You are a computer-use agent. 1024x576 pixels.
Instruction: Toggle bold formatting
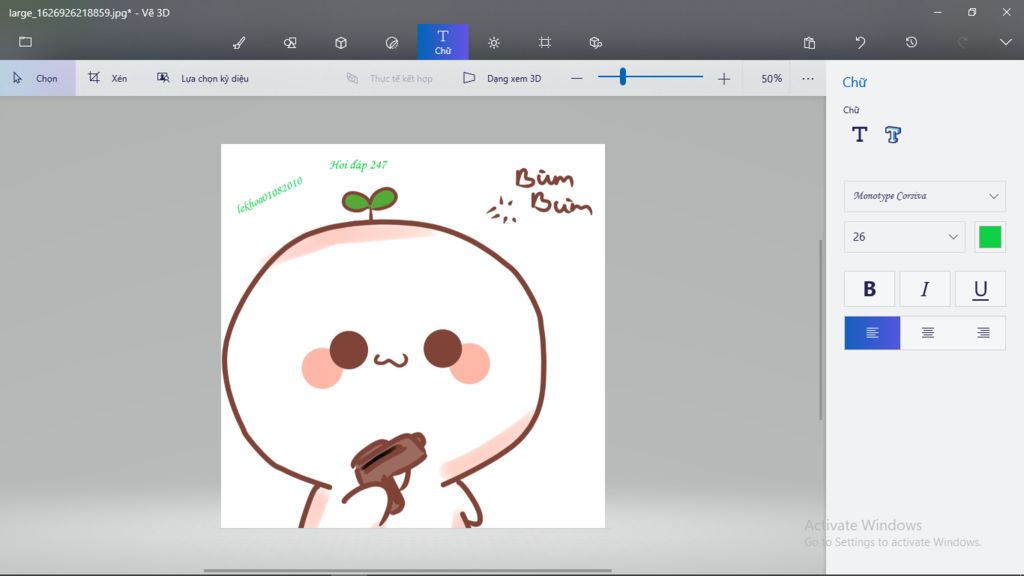coord(869,289)
